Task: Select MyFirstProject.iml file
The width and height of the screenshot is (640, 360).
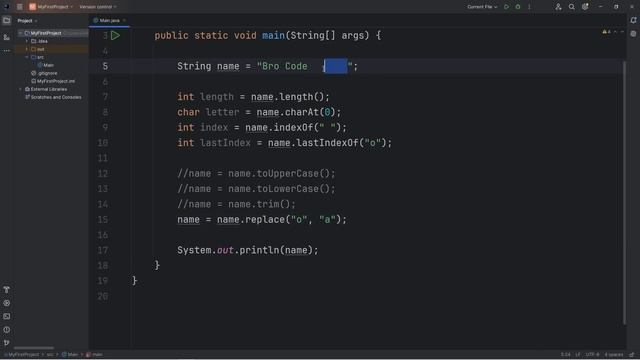Action: coord(53,81)
